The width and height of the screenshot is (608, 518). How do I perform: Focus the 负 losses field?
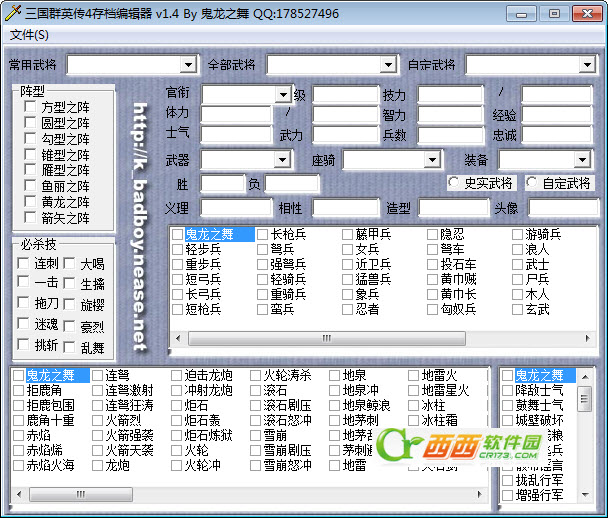[x=292, y=183]
